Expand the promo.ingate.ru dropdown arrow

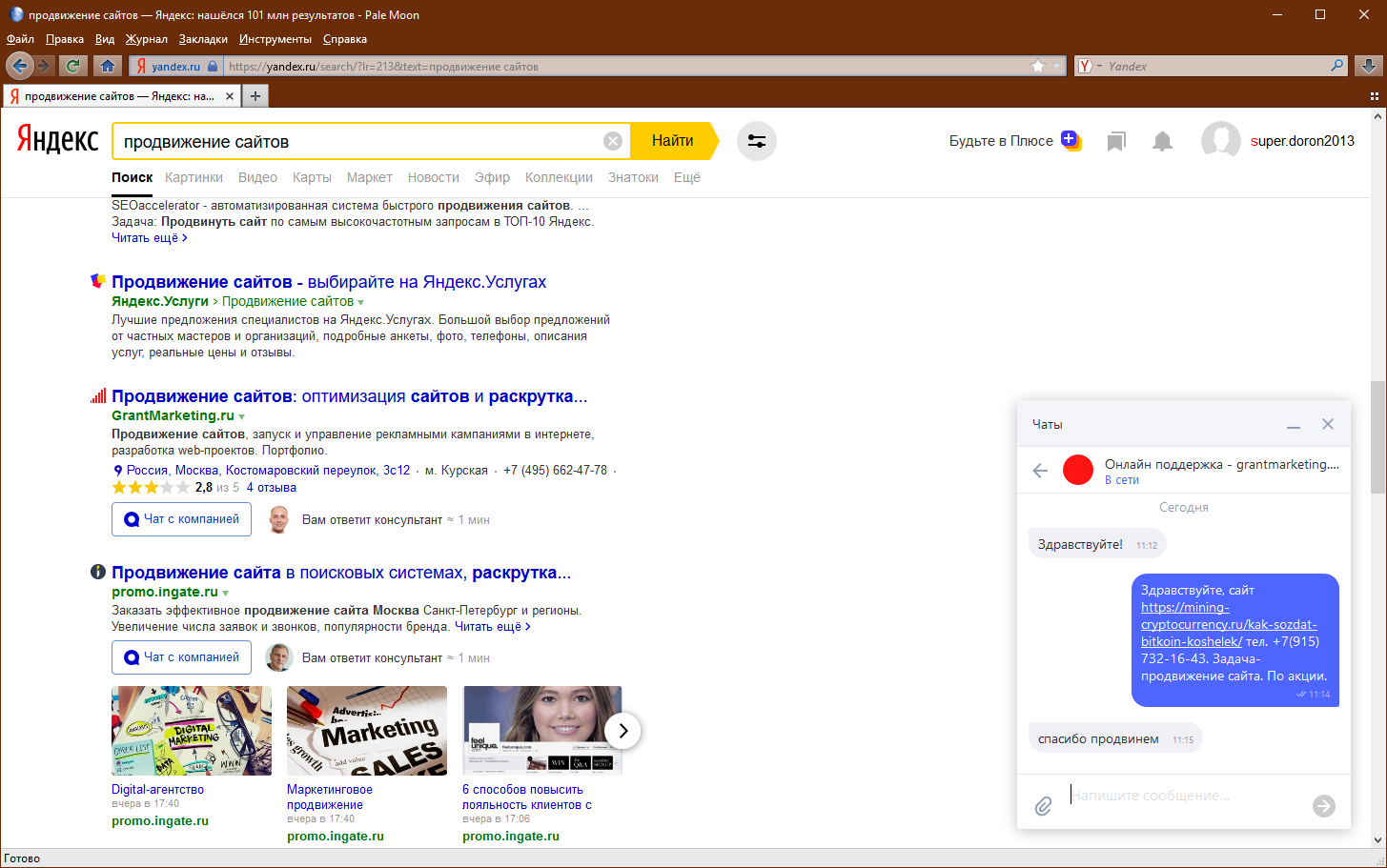226,593
